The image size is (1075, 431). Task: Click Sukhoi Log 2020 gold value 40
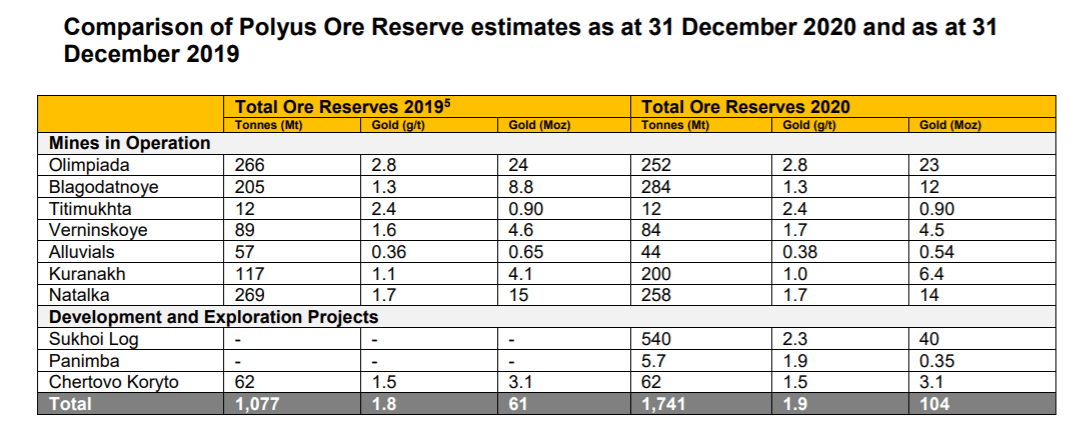coord(930,339)
